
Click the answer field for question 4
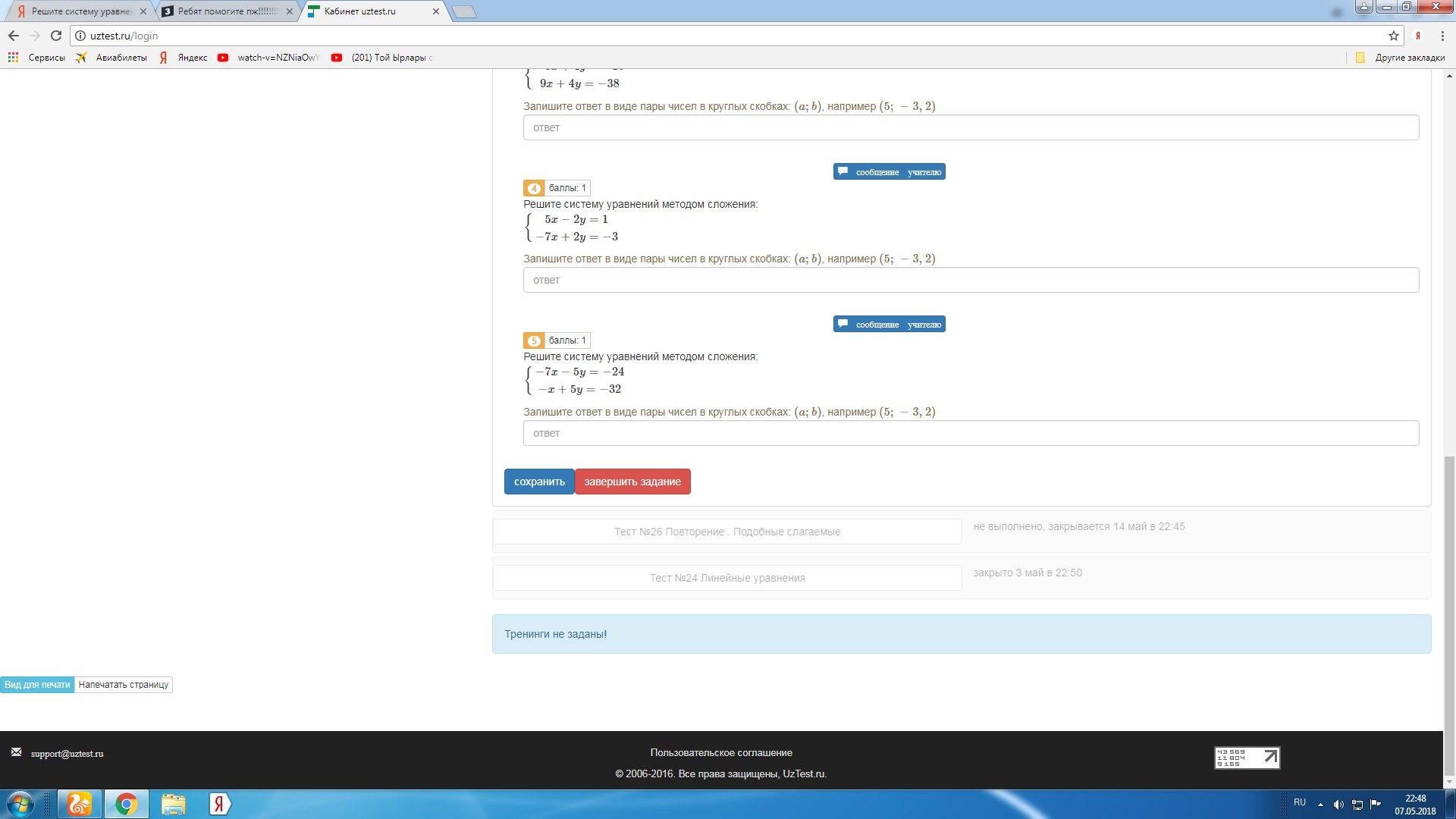click(x=970, y=280)
